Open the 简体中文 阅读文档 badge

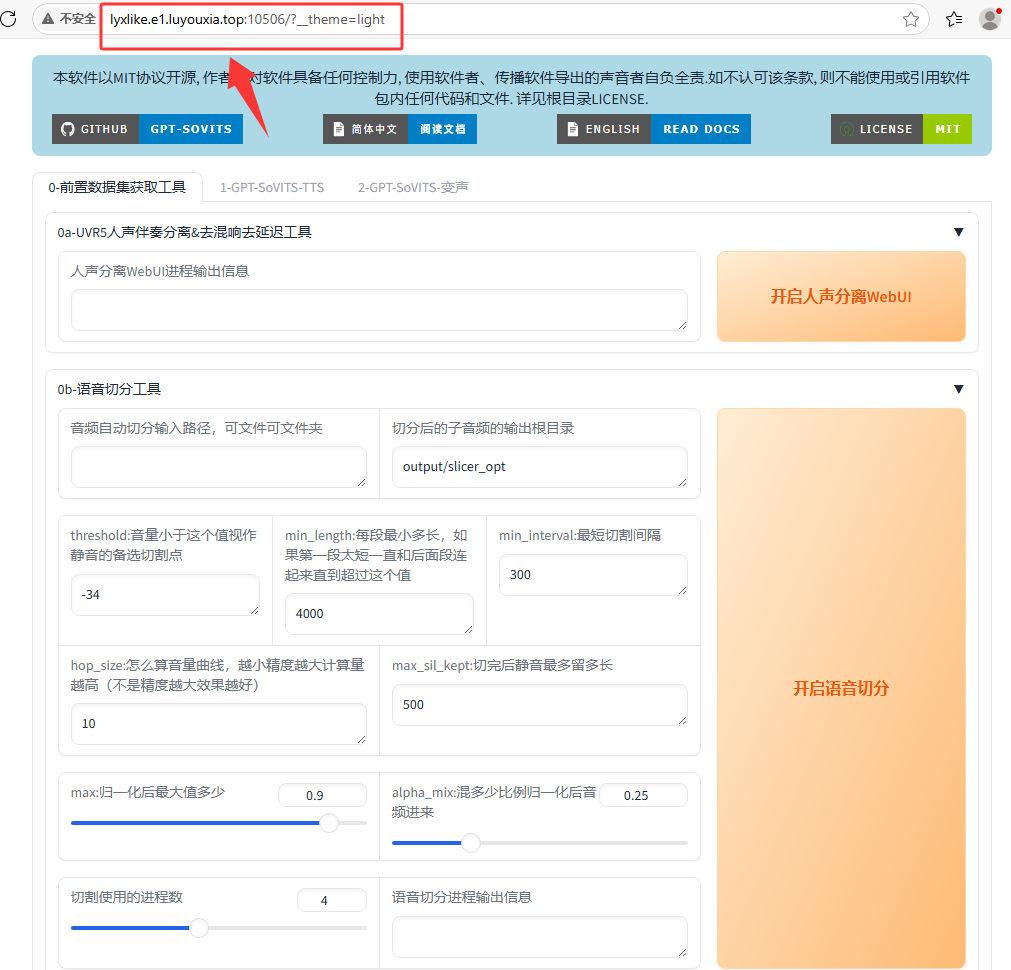coord(399,129)
